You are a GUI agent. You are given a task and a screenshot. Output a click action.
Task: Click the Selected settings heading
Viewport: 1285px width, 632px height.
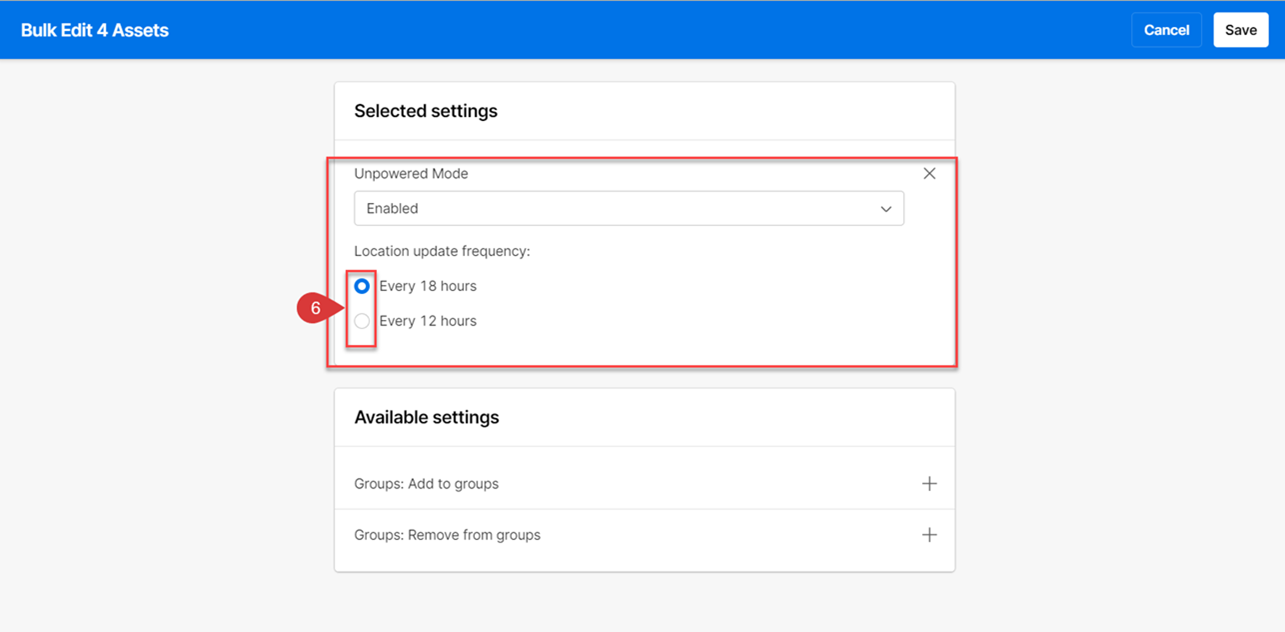coord(426,111)
